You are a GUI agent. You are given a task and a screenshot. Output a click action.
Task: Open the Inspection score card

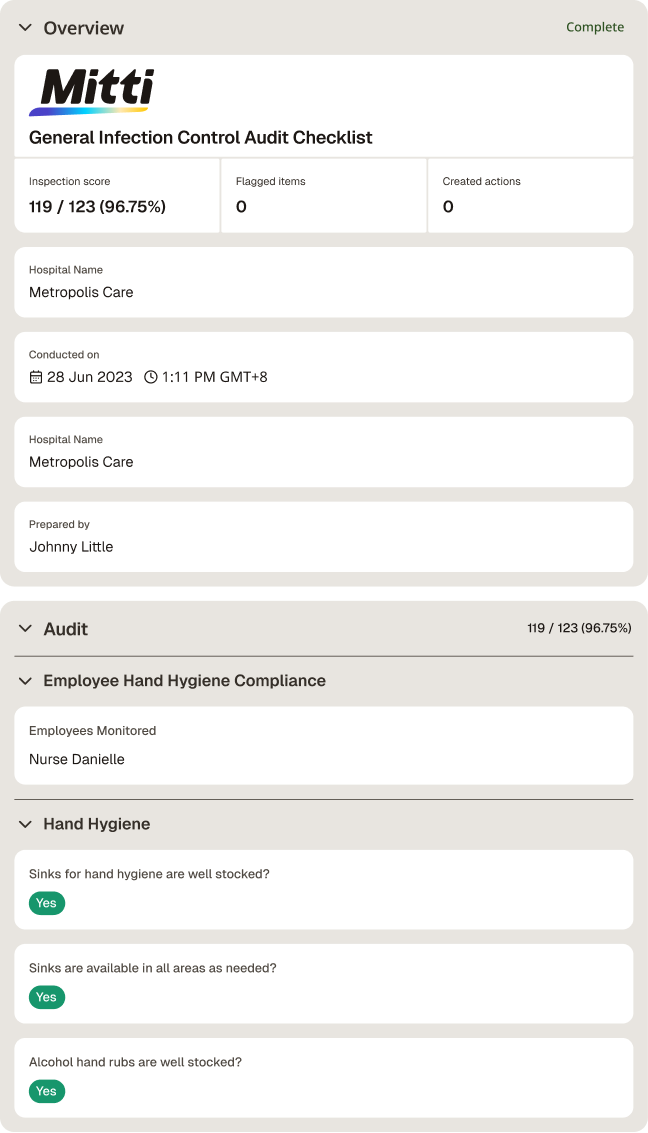point(117,196)
